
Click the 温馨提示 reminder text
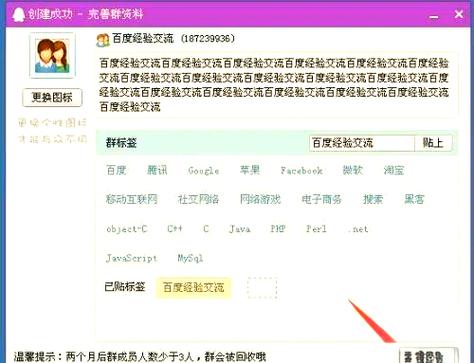click(x=140, y=357)
